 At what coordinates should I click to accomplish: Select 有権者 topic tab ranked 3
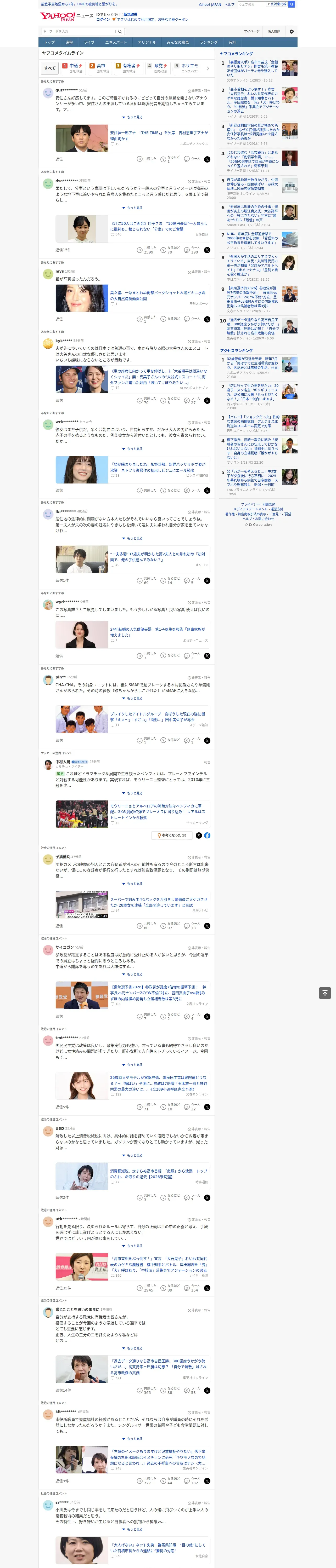(x=129, y=68)
